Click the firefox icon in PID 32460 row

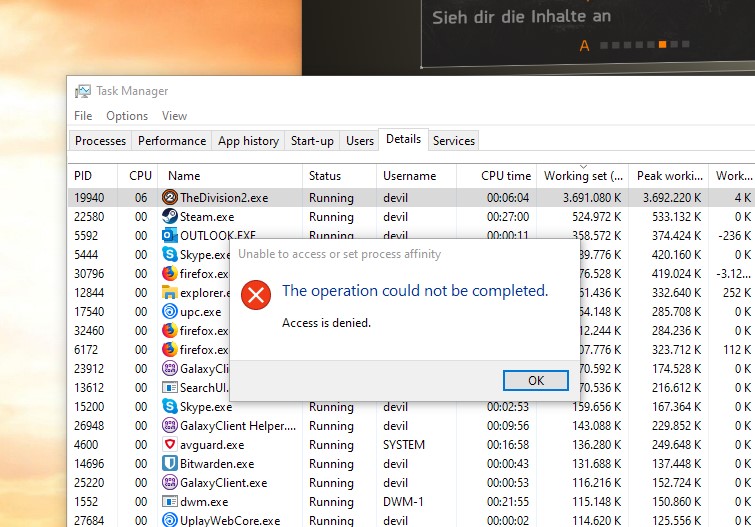[169, 330]
